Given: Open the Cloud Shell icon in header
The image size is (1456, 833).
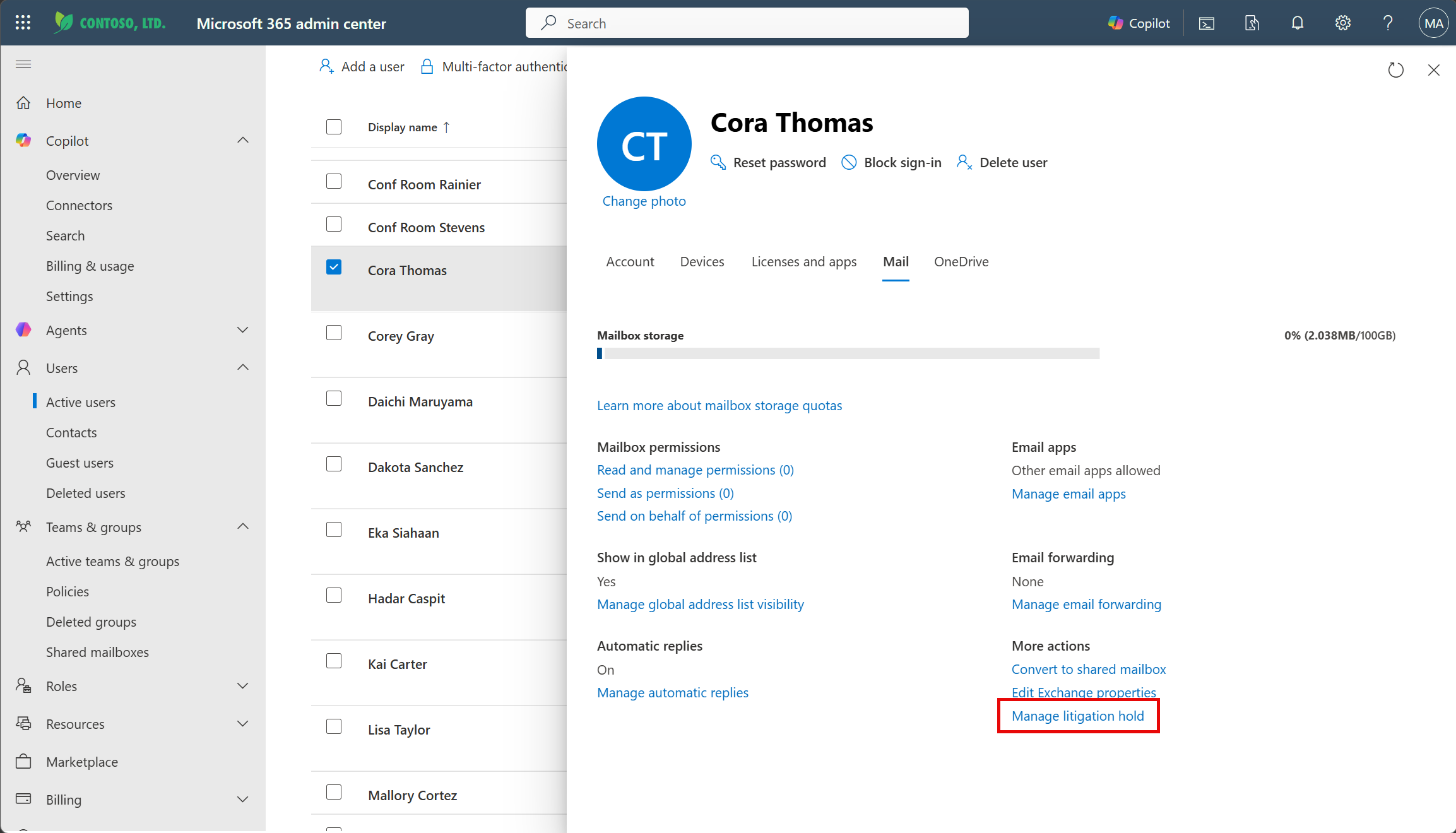Looking at the screenshot, I should pyautogui.click(x=1206, y=23).
